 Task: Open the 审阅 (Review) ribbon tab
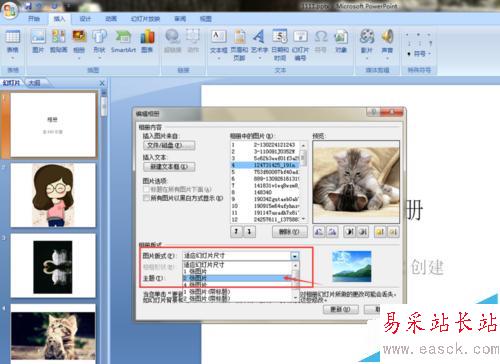pyautogui.click(x=180, y=19)
